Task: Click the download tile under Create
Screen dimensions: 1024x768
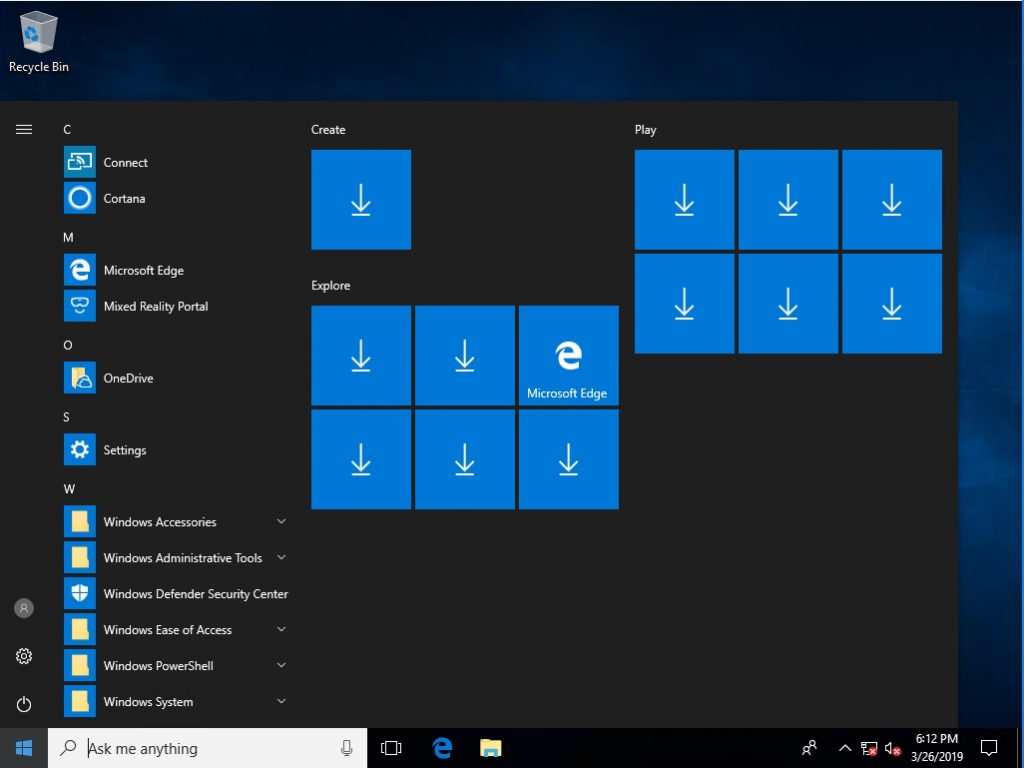Action: (361, 199)
